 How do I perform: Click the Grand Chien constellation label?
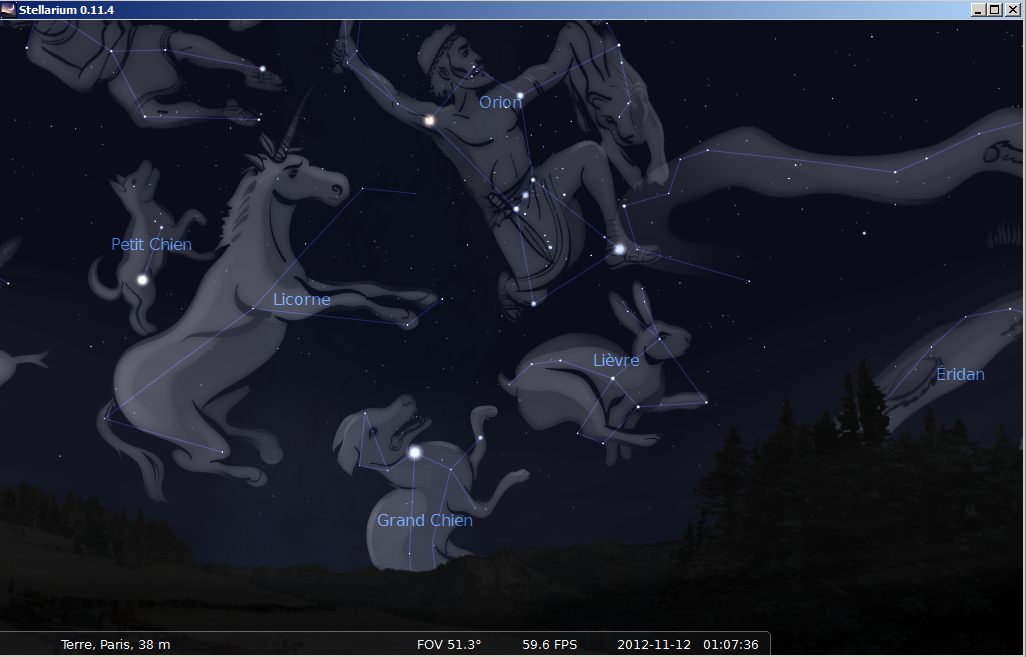click(x=425, y=520)
